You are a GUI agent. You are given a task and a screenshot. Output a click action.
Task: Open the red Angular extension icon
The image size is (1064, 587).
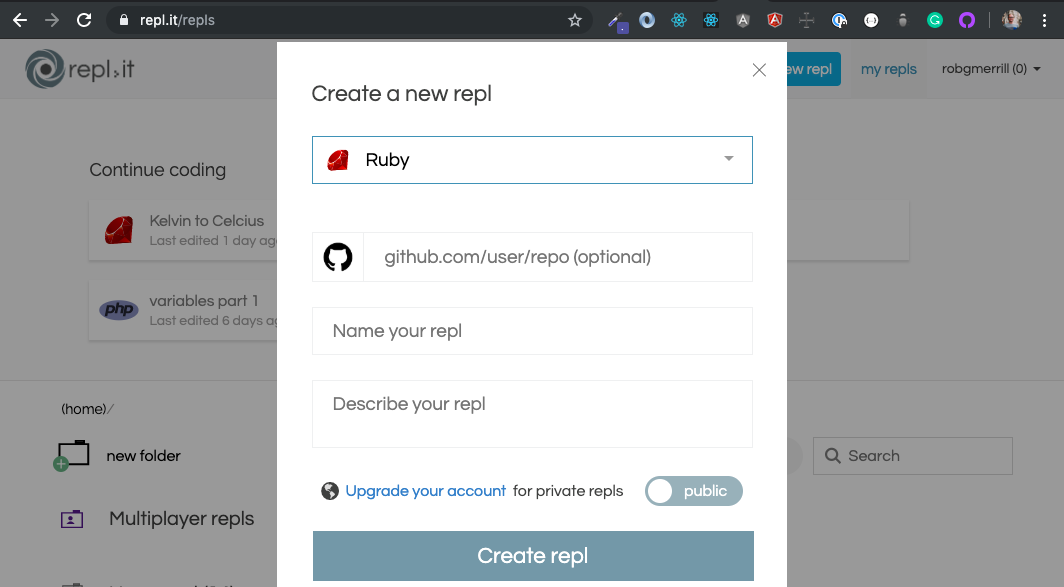pyautogui.click(x=774, y=20)
